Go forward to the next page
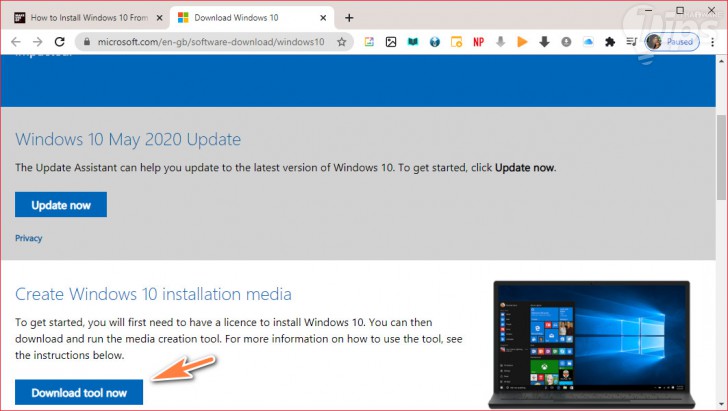The width and height of the screenshot is (728, 411). coord(38,42)
